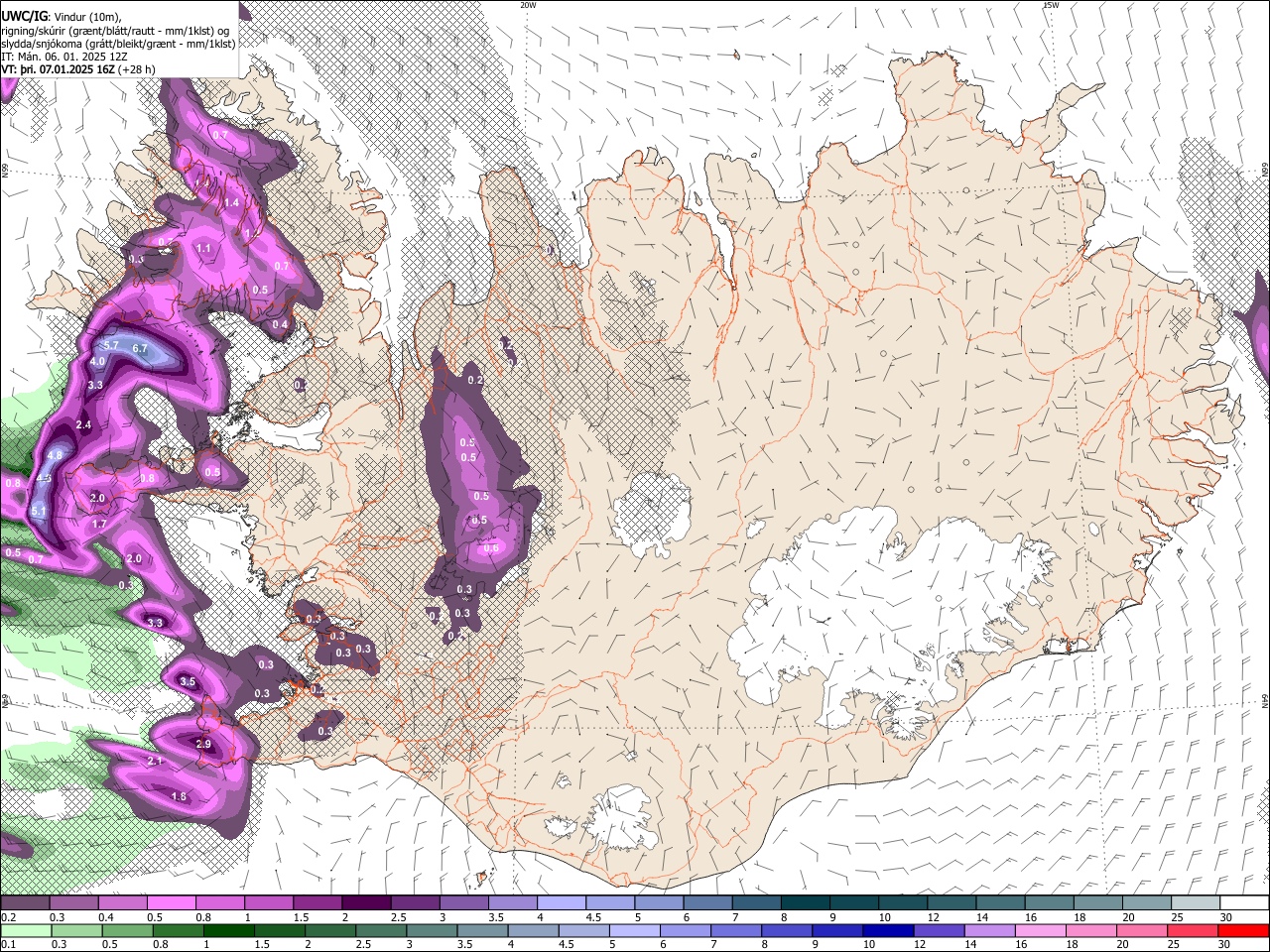Image resolution: width=1270 pixels, height=952 pixels.
Task: Click the '15W' longitude label
Action: click(1051, 5)
